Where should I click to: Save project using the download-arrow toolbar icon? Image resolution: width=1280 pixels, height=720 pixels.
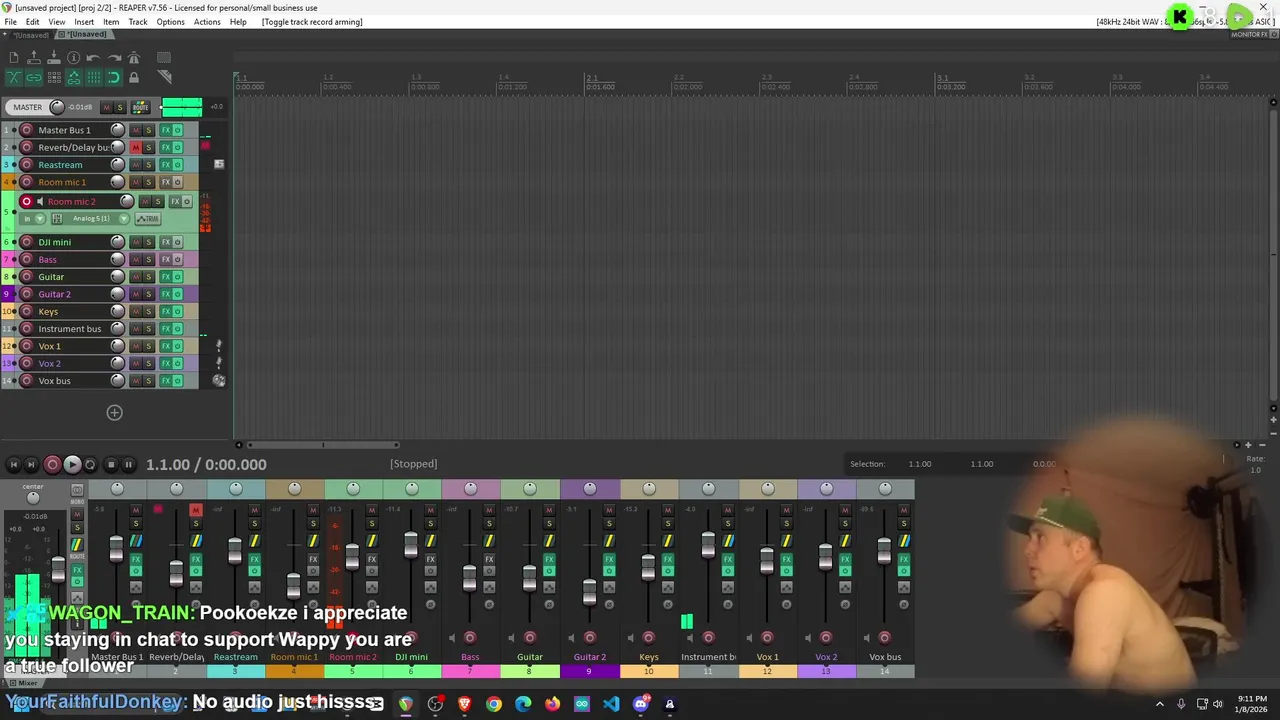(x=54, y=58)
